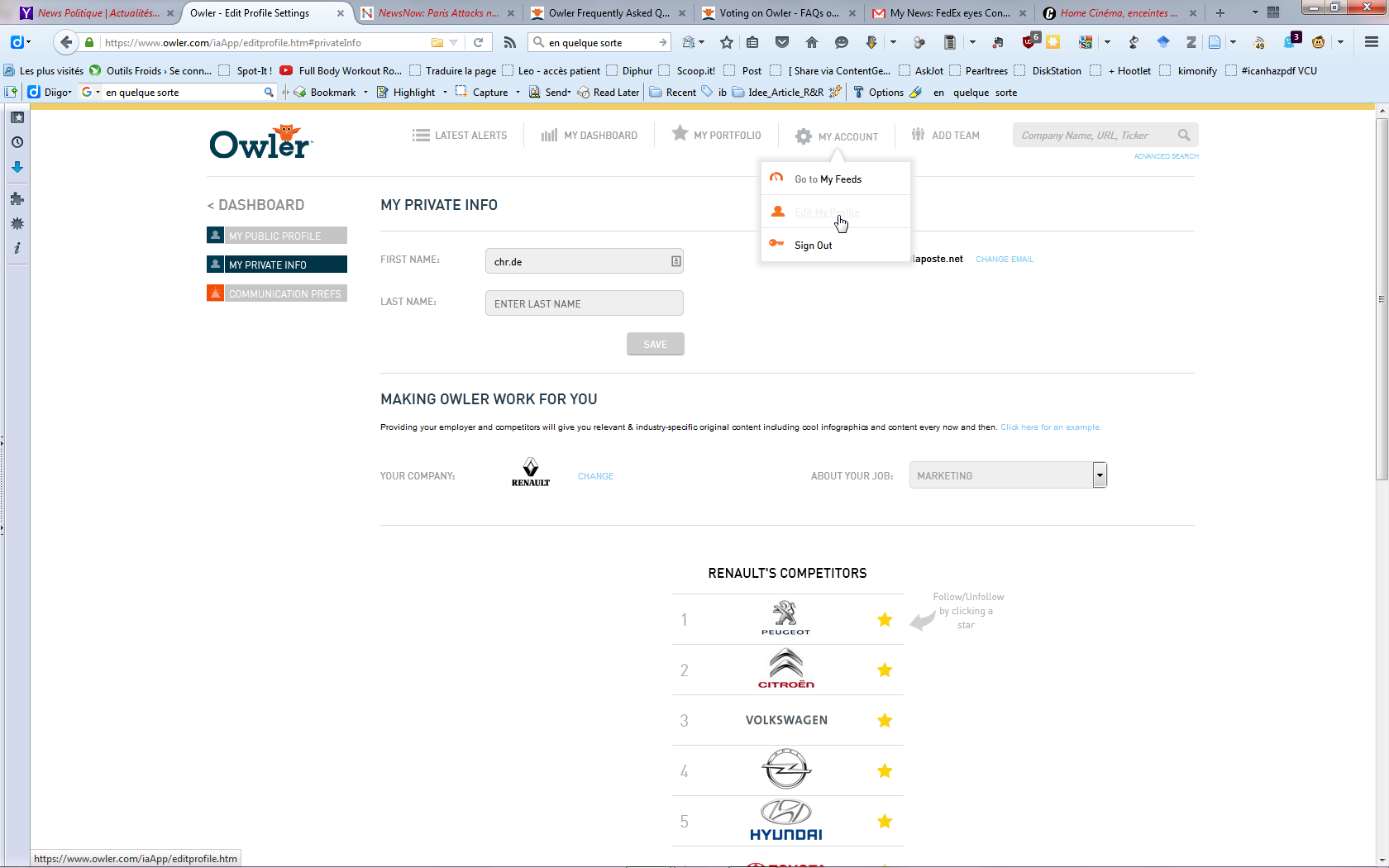
Task: Click the Peugeot competitor logo
Action: [785, 618]
